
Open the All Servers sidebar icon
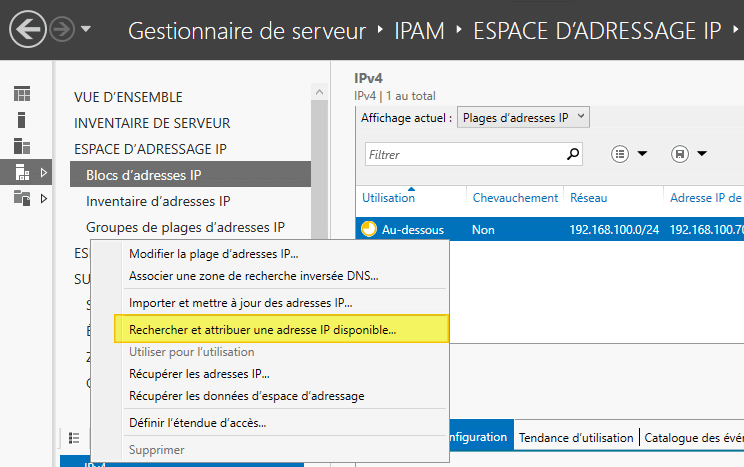point(22,146)
